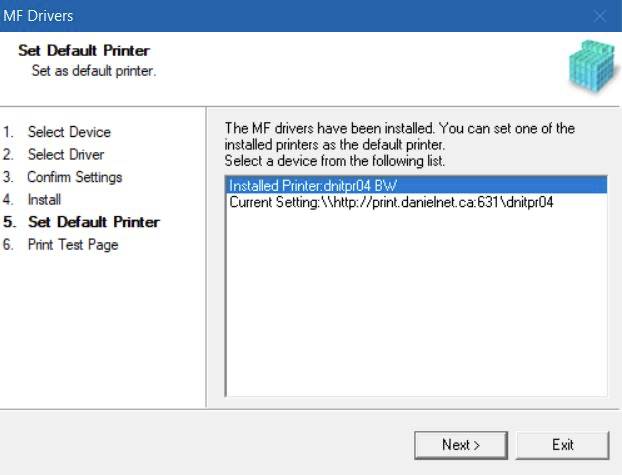Click step 1 Select Device
This screenshot has height=475, width=622.
click(x=68, y=132)
